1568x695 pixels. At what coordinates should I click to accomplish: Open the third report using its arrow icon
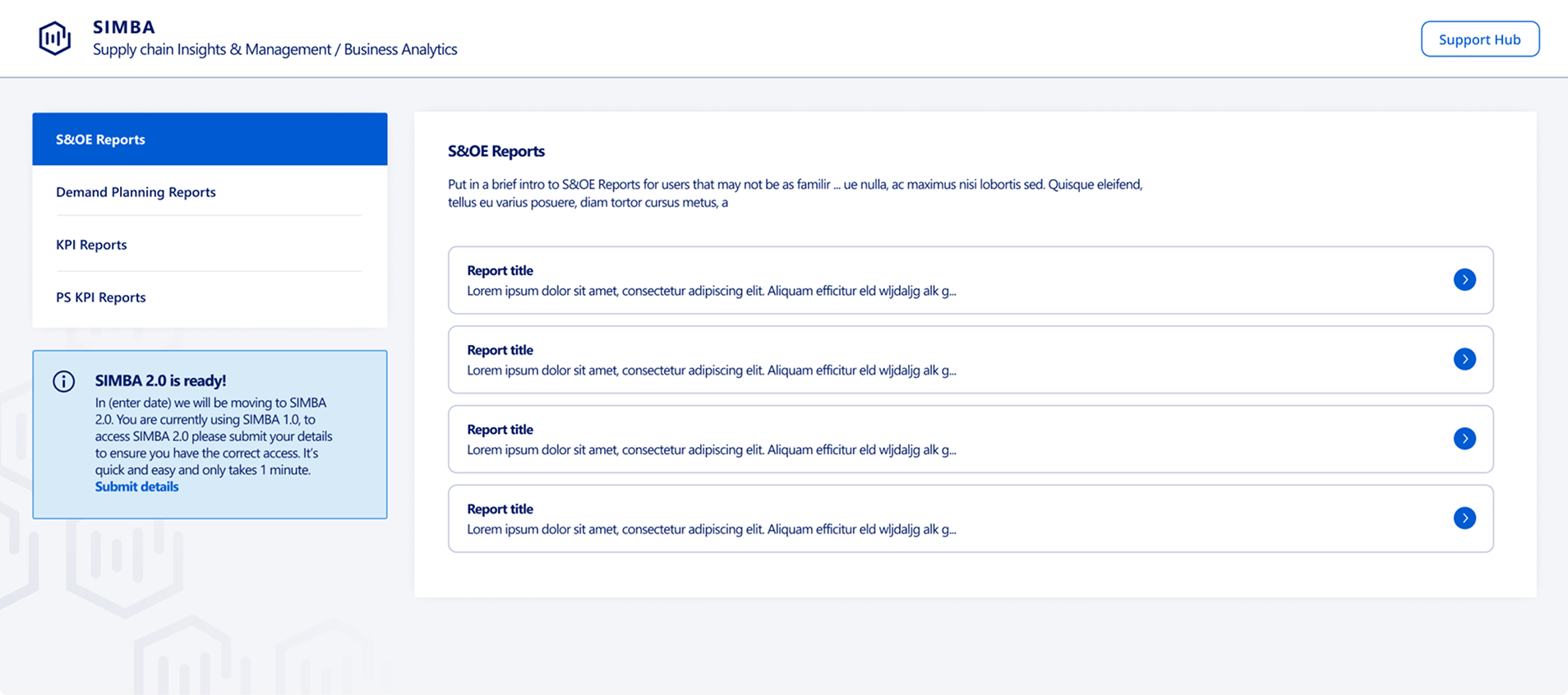1464,439
